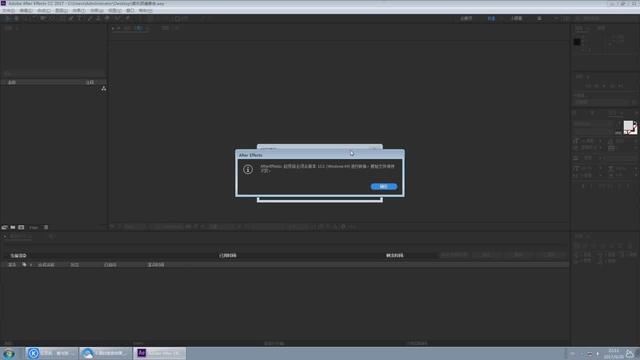Create new folder in Project panel
Image resolution: width=640 pixels, height=360 pixels.
(x=13, y=227)
